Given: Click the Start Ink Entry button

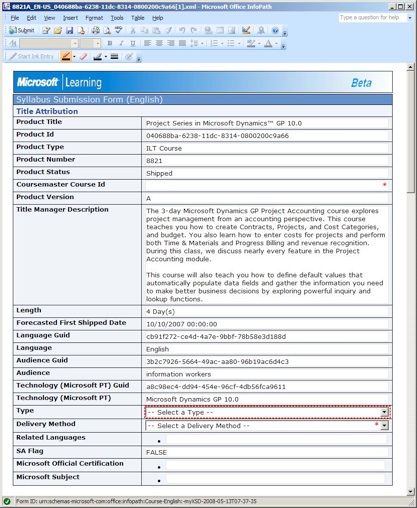Looking at the screenshot, I should [x=31, y=56].
